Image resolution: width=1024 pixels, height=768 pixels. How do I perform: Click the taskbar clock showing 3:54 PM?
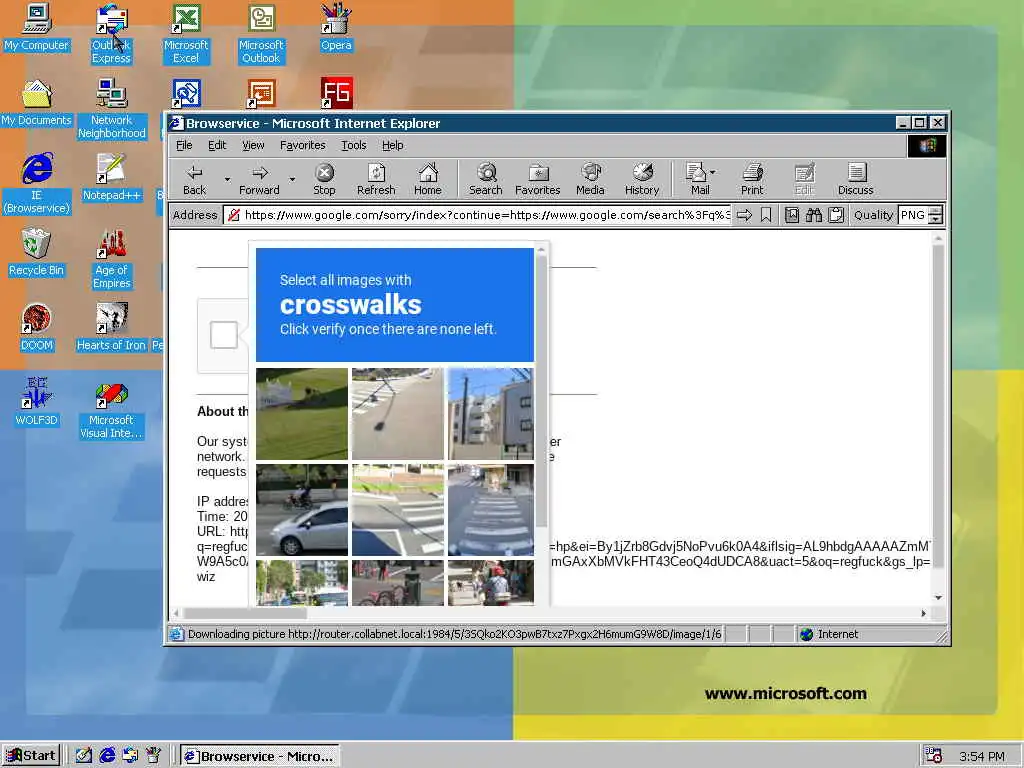pyautogui.click(x=982, y=756)
